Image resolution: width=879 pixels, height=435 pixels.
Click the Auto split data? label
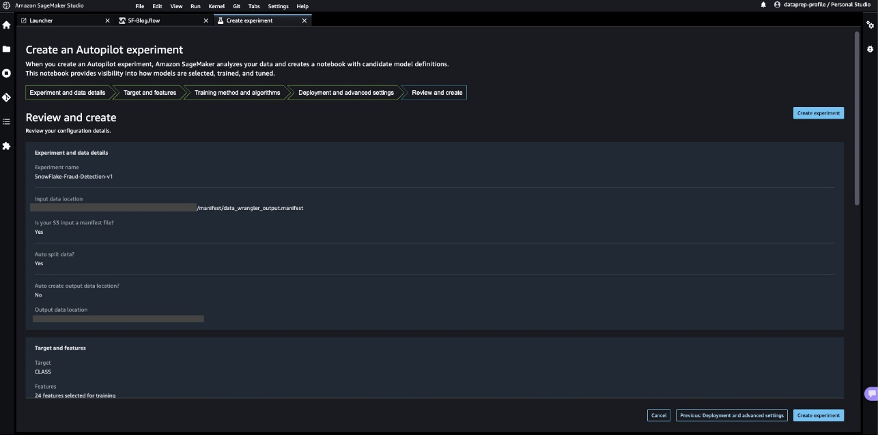(54, 254)
